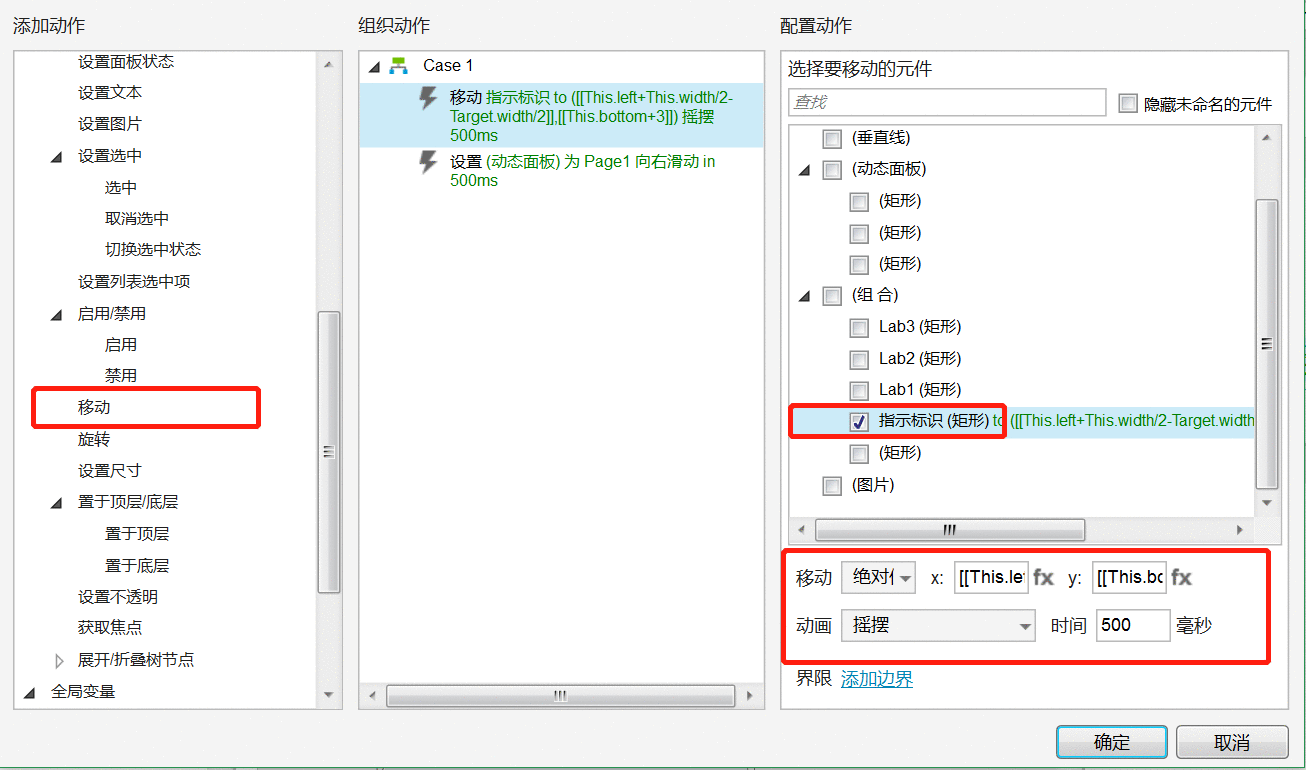Check the (动态面板) widget checkbox
This screenshot has height=770, width=1306.
[832, 170]
